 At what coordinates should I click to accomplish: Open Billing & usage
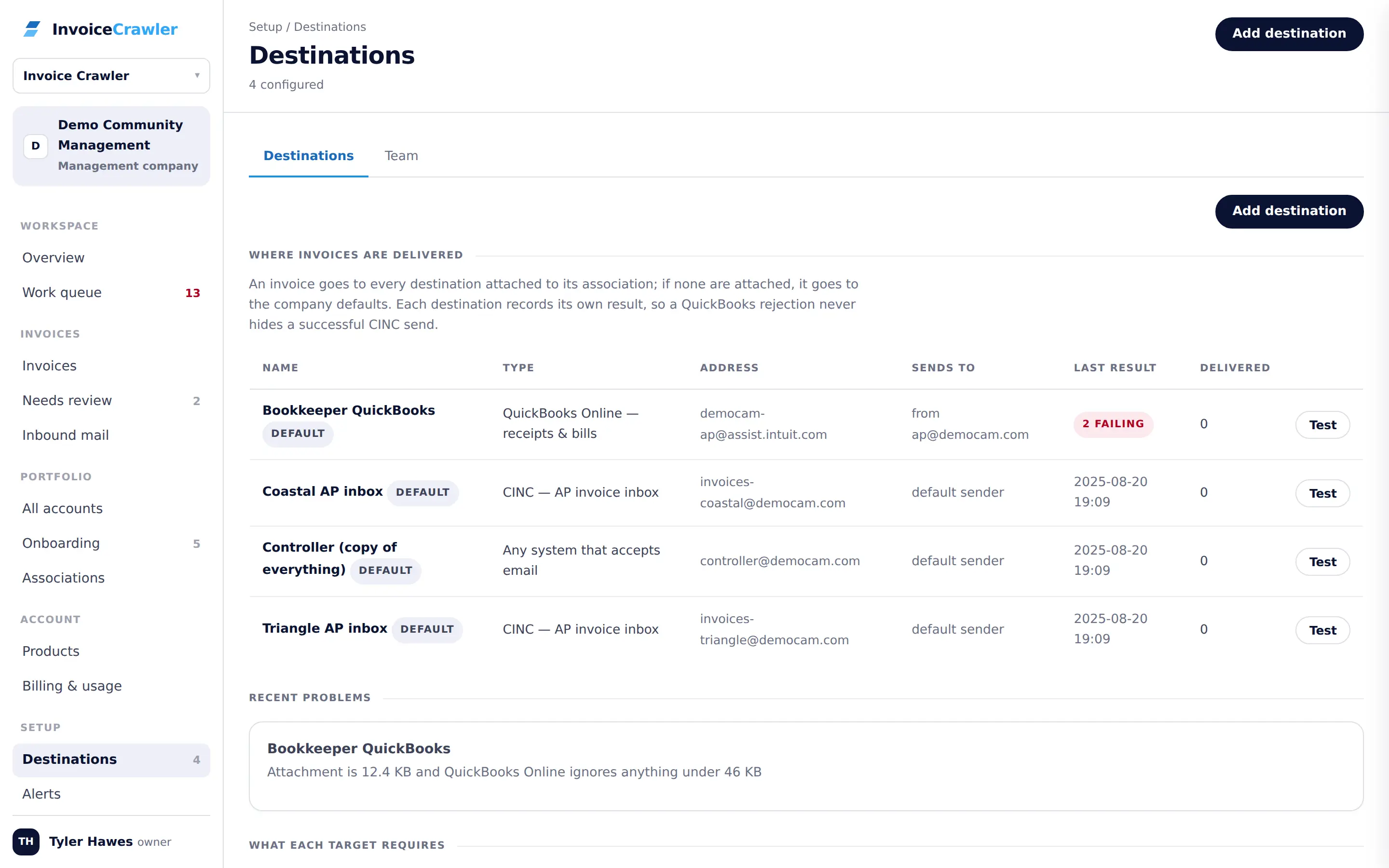click(111, 686)
